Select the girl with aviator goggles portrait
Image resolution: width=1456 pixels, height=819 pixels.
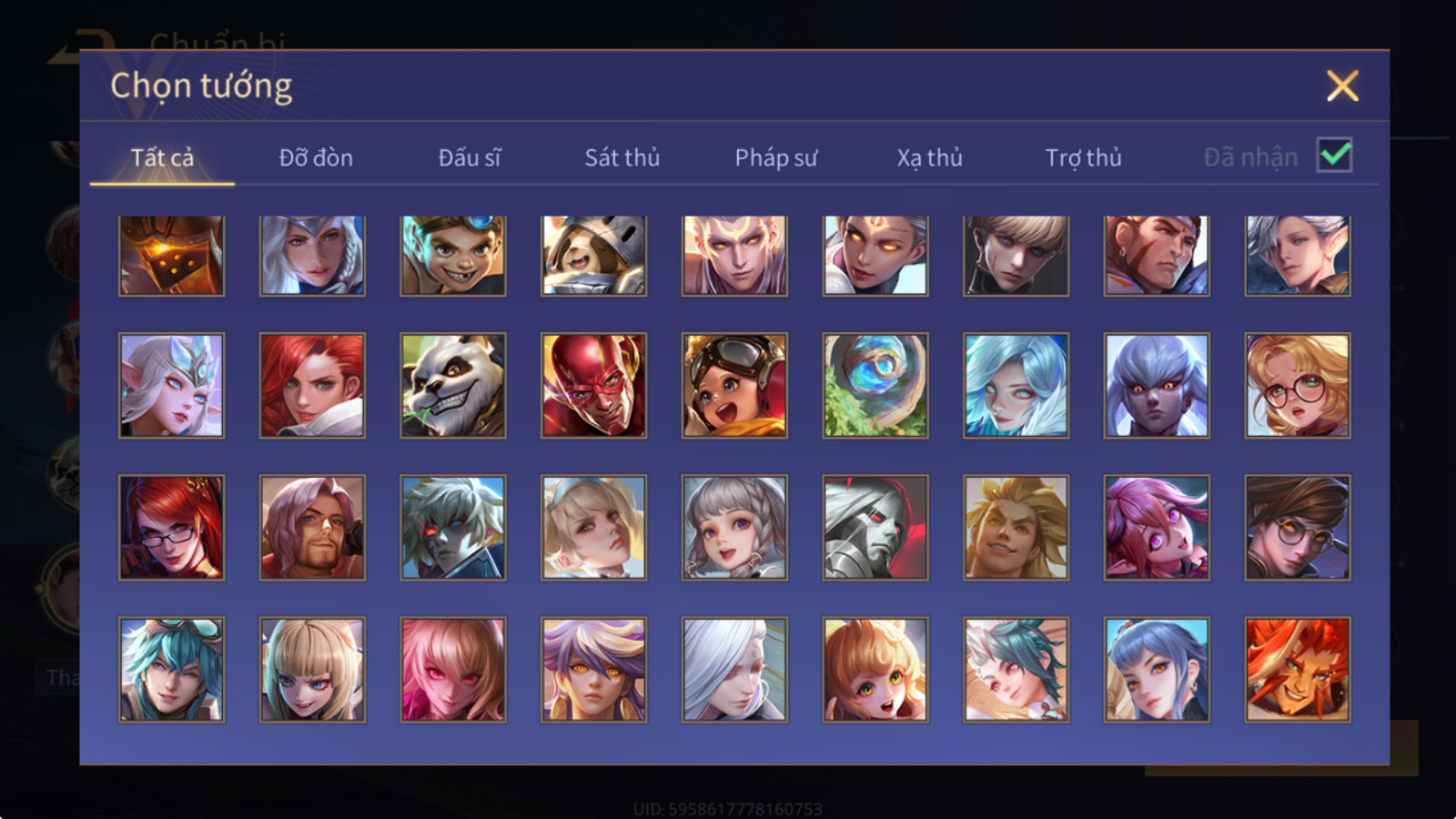pyautogui.click(x=734, y=386)
